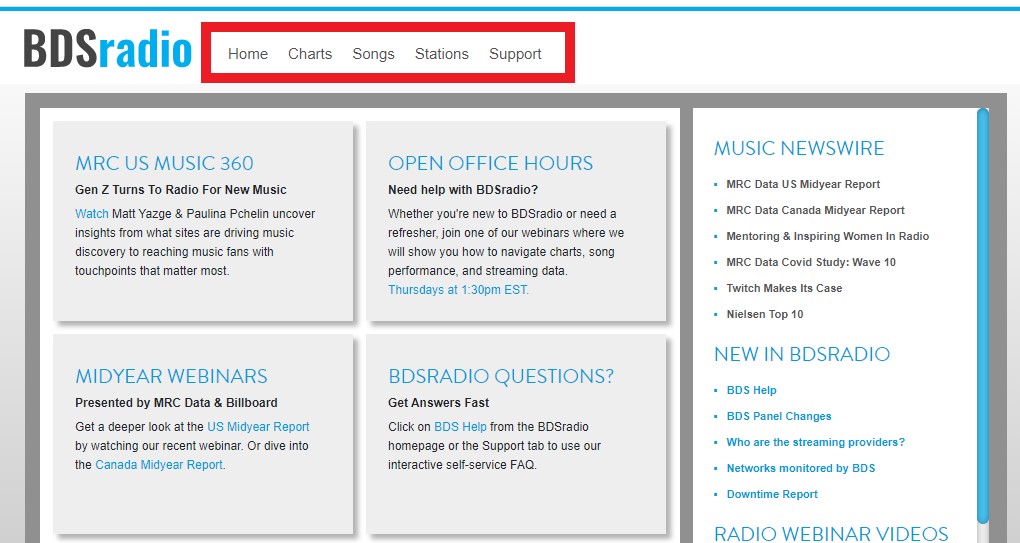Open Downtime Report link
The width and height of the screenshot is (1020, 543).
(772, 494)
